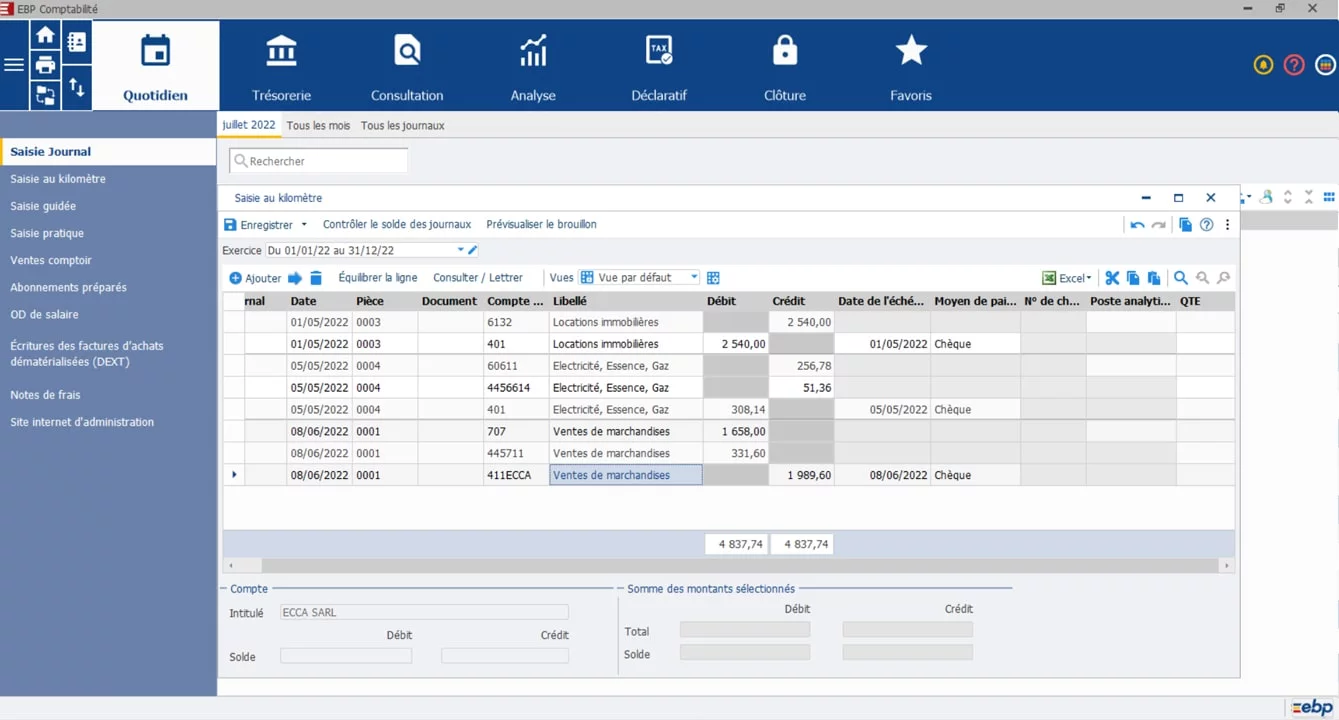Click the Enregistrer button
Image resolution: width=1339 pixels, height=720 pixels.
click(264, 224)
